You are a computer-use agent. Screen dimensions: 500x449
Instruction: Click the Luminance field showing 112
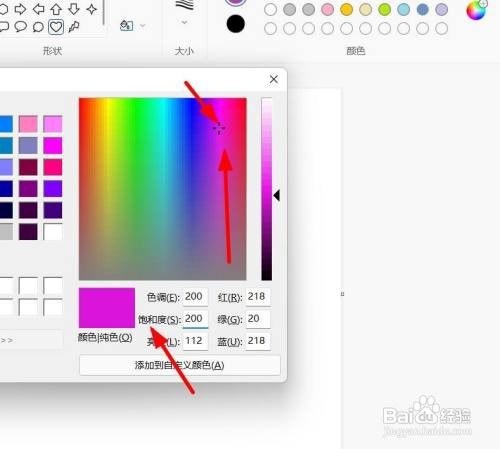pyautogui.click(x=195, y=341)
